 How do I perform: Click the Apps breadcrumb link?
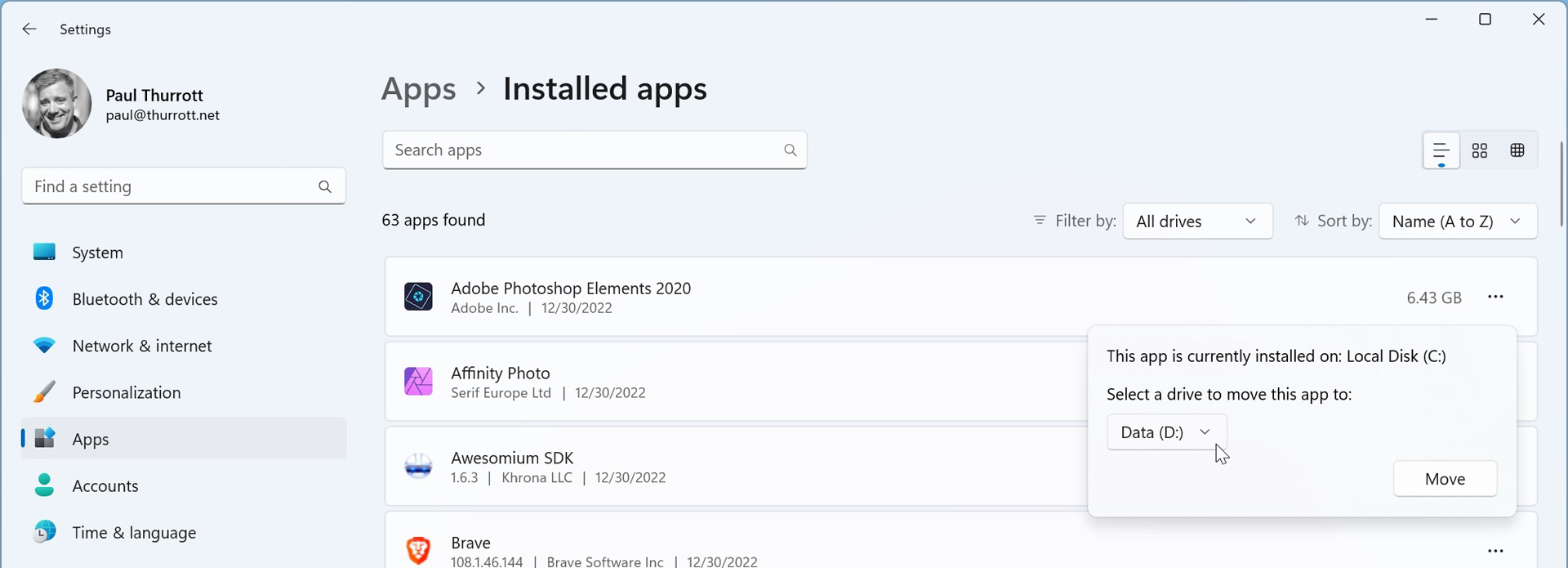tap(418, 89)
